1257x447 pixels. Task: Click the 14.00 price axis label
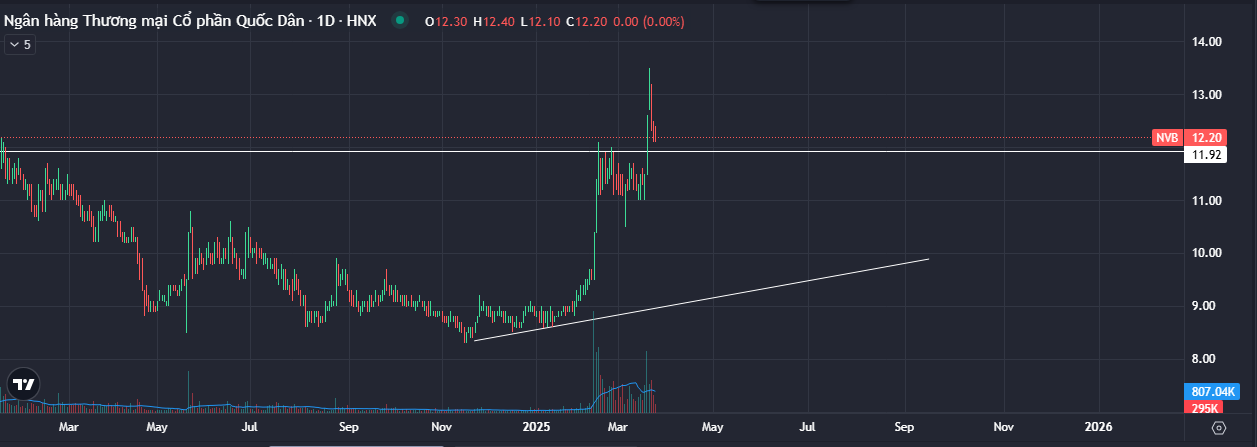tap(1207, 42)
